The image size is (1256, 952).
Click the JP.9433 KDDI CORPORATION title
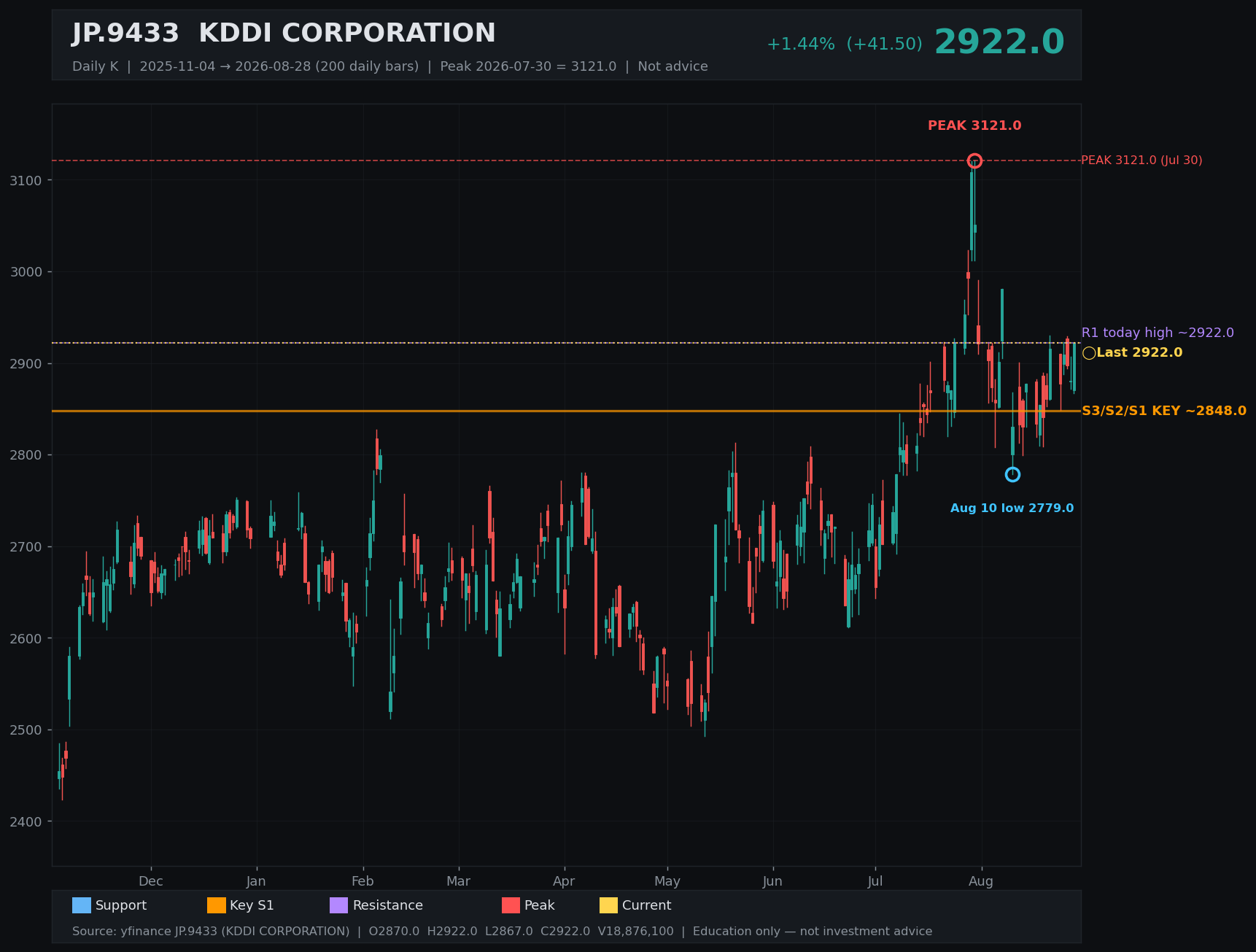click(284, 34)
